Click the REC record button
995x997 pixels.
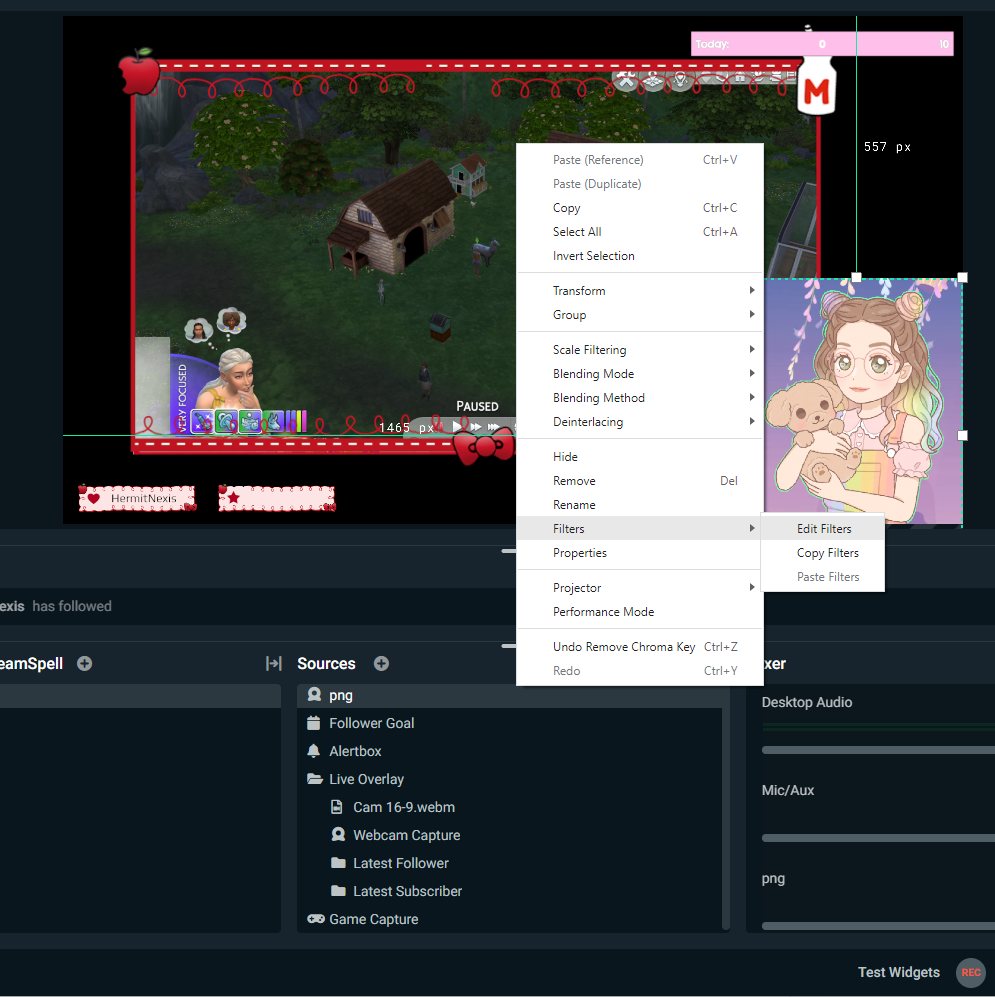970,972
